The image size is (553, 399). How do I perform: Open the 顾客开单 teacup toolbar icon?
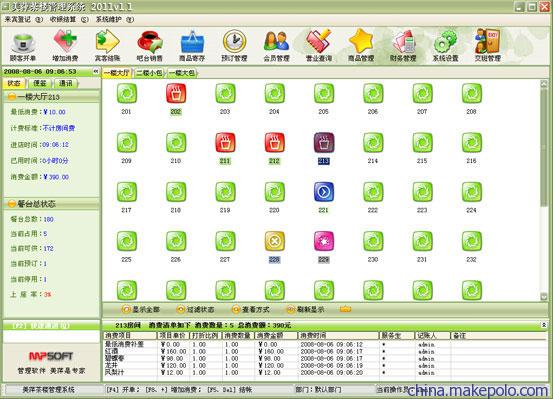coord(23,46)
